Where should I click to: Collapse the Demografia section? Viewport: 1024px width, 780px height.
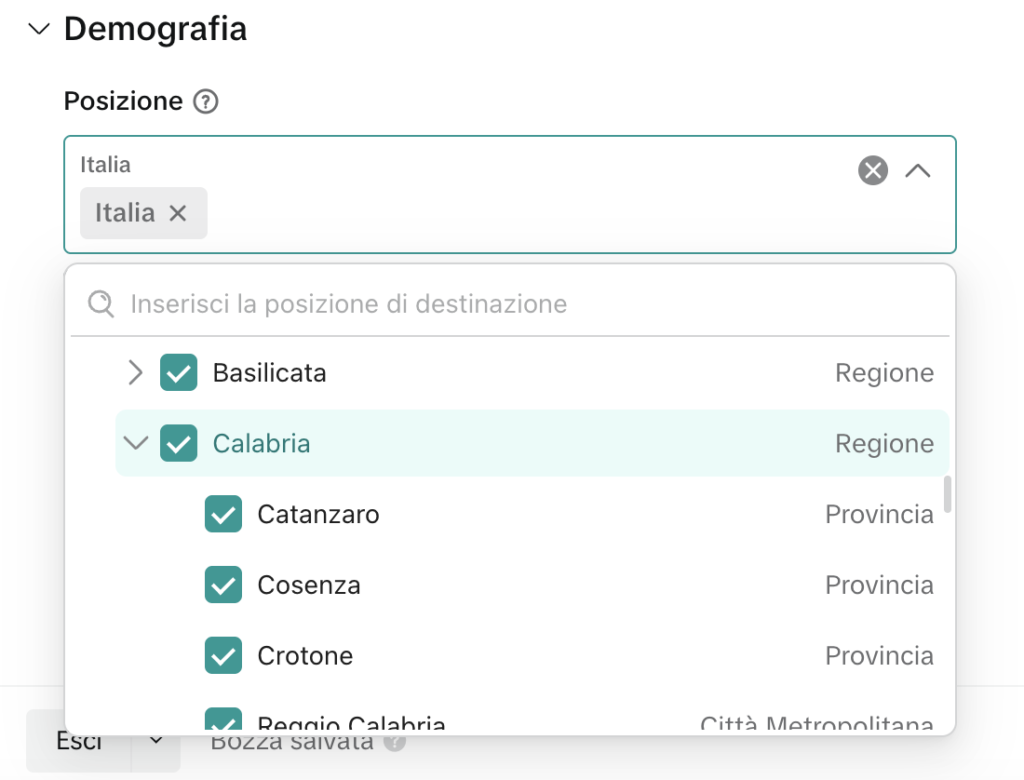(39, 30)
